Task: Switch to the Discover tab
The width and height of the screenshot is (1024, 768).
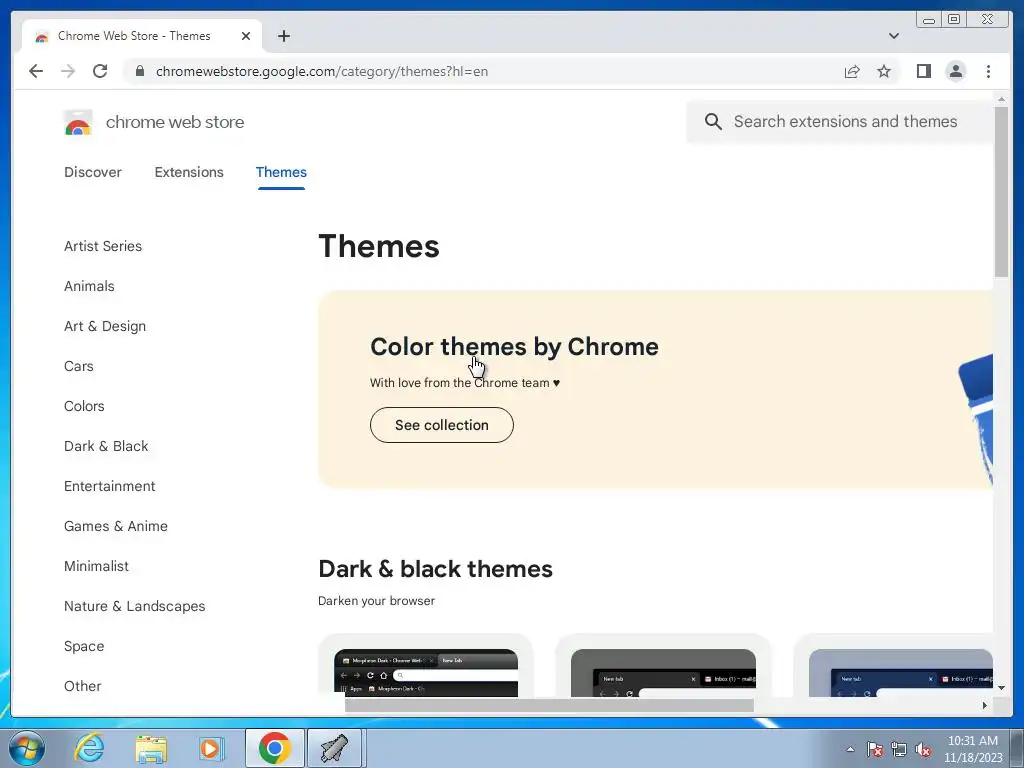Action: tap(93, 172)
